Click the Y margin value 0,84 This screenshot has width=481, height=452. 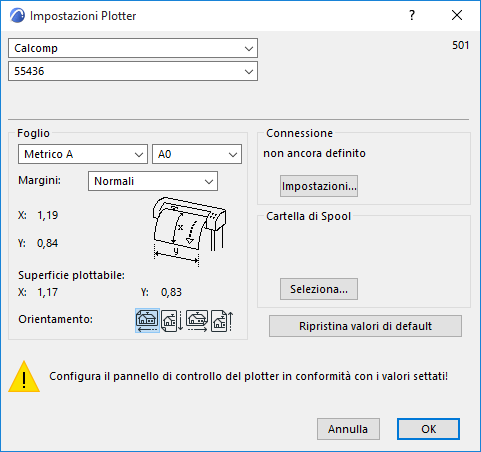click(x=48, y=243)
